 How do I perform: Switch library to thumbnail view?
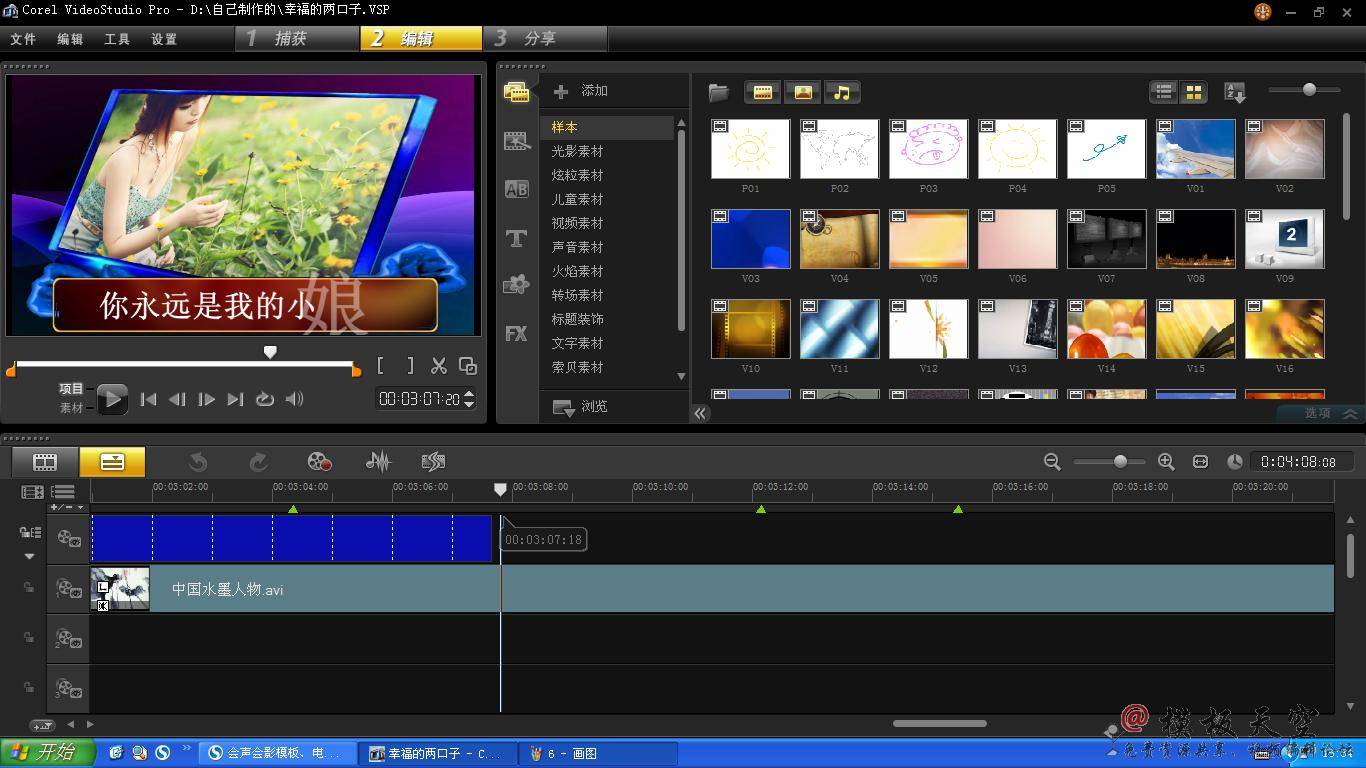[1193, 92]
